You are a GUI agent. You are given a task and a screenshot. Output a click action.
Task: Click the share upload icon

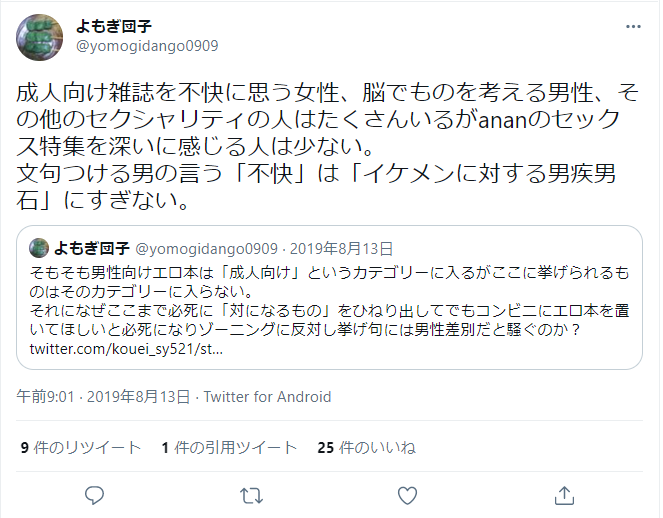click(x=564, y=496)
